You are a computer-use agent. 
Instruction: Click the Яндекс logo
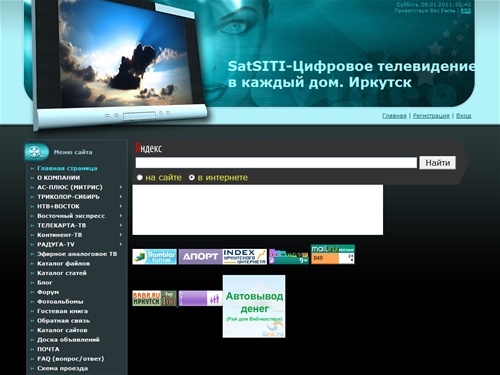click(149, 148)
